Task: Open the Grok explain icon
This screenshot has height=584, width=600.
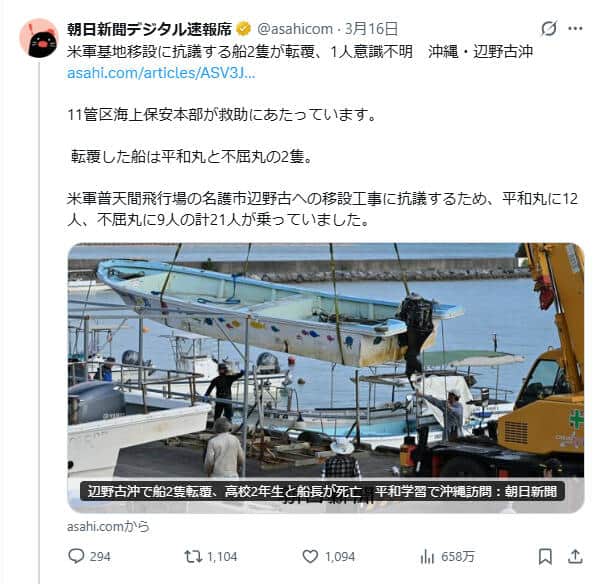Action: pyautogui.click(x=549, y=28)
